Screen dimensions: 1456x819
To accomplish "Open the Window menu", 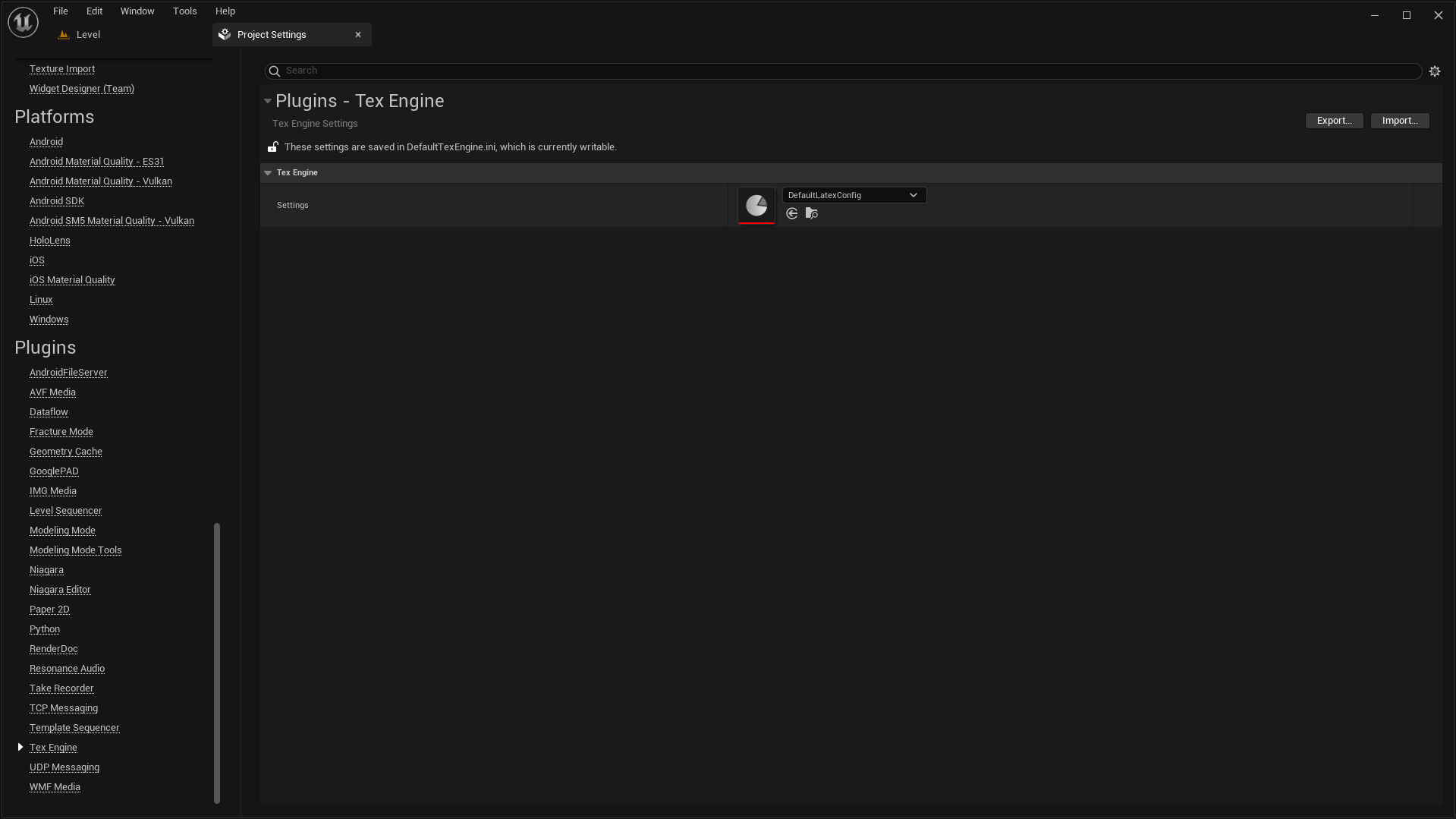I will 137,11.
